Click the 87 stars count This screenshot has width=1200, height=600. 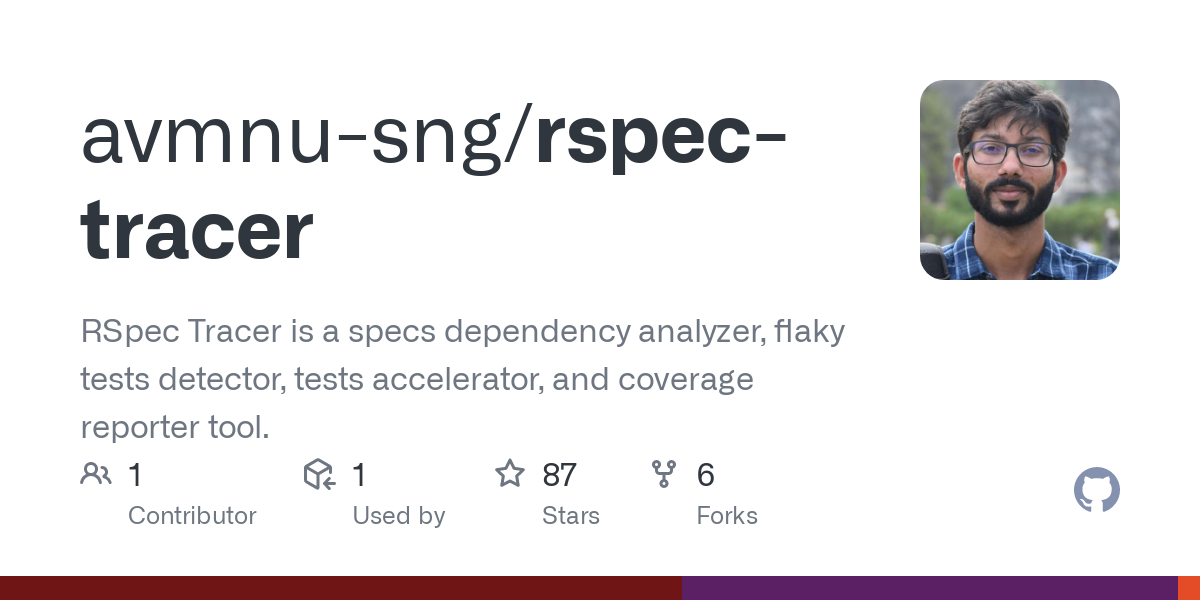560,475
